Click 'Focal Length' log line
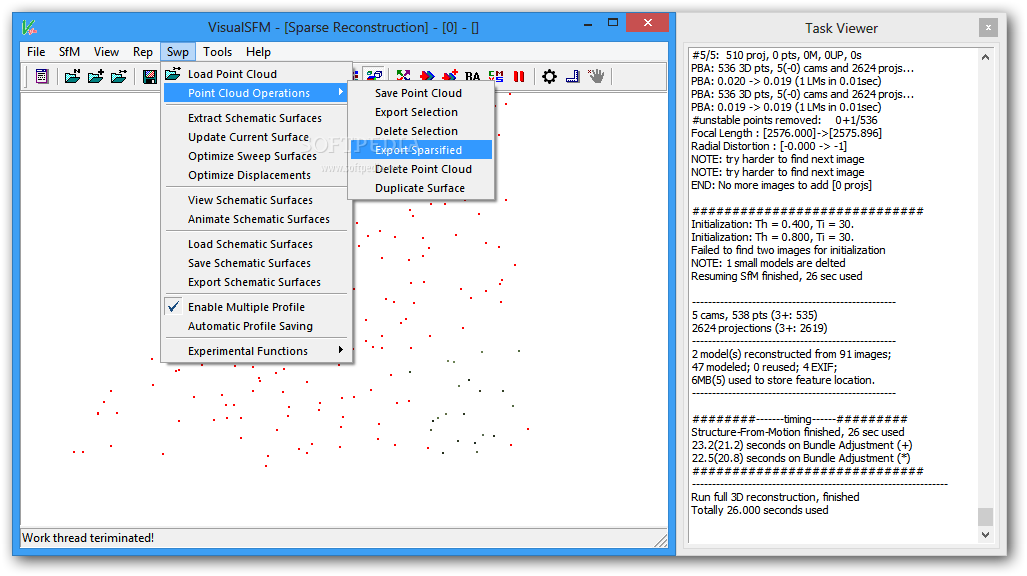The width and height of the screenshot is (1027, 576). [x=787, y=133]
